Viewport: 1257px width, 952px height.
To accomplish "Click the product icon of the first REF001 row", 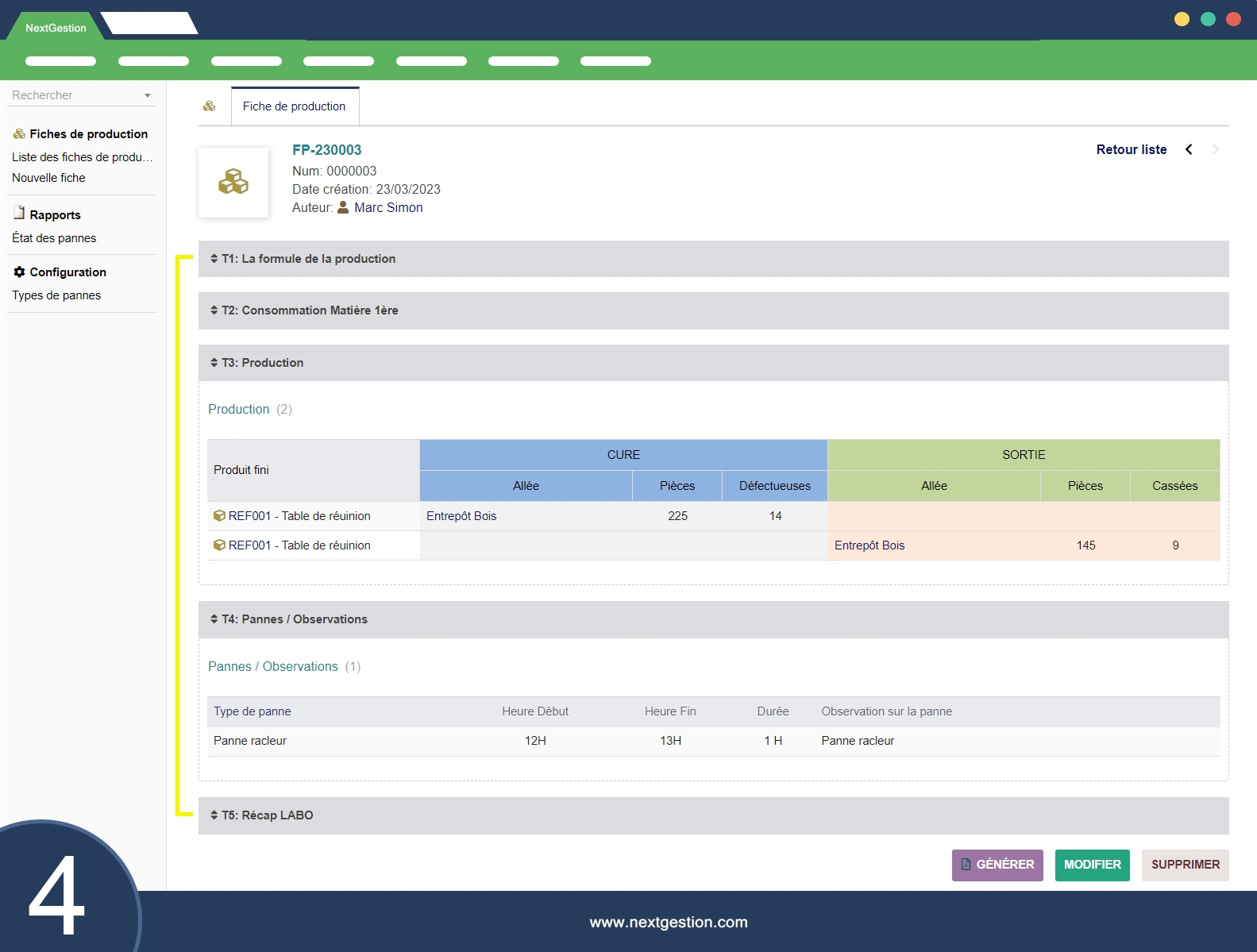I will click(x=219, y=516).
